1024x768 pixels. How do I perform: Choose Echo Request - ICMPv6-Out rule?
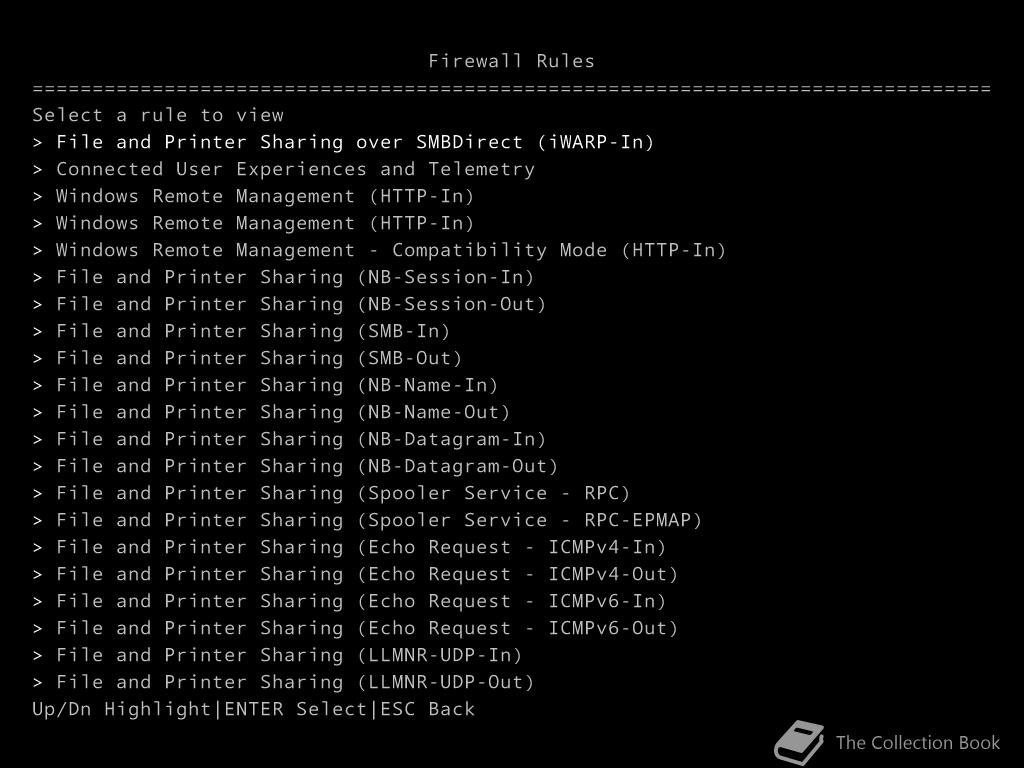point(367,628)
